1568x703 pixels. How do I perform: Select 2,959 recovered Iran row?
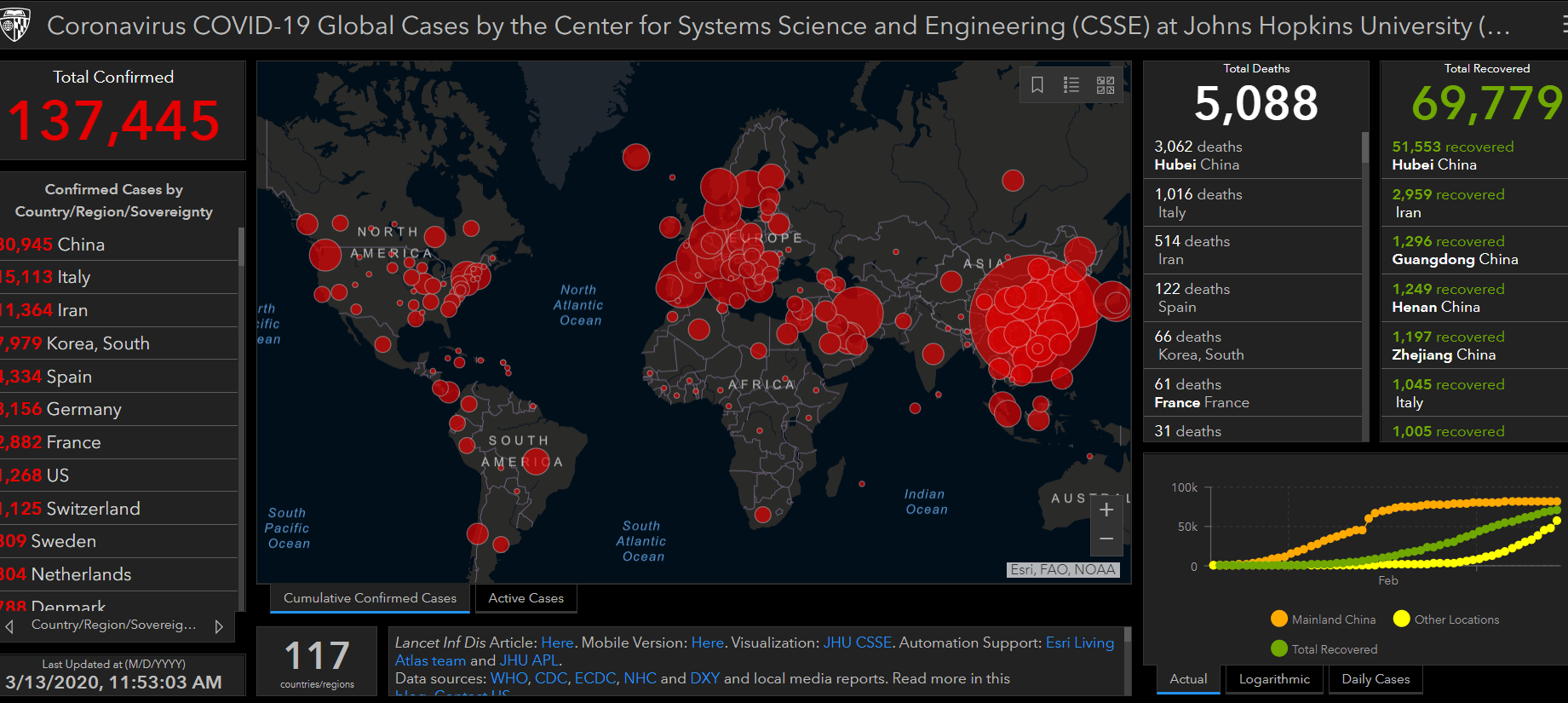(x=1474, y=203)
